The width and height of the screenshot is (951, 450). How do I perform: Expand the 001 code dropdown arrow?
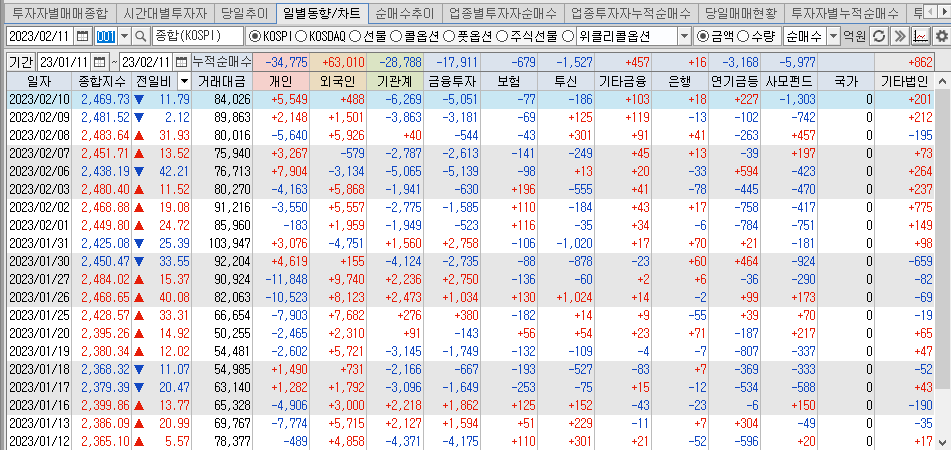(124, 36)
